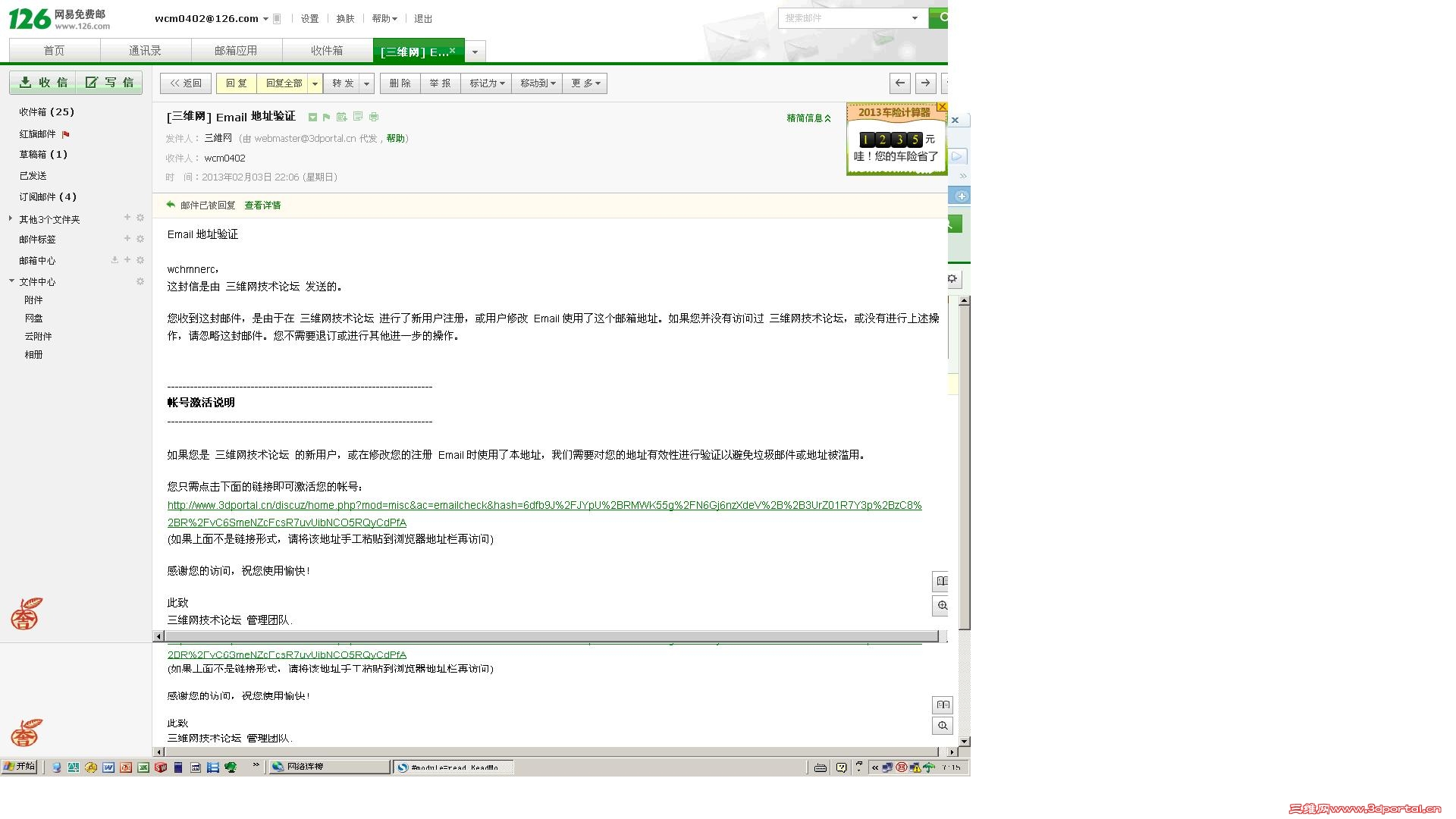Click the print icon beside subject
This screenshot has width=1456, height=819.
[x=374, y=117]
